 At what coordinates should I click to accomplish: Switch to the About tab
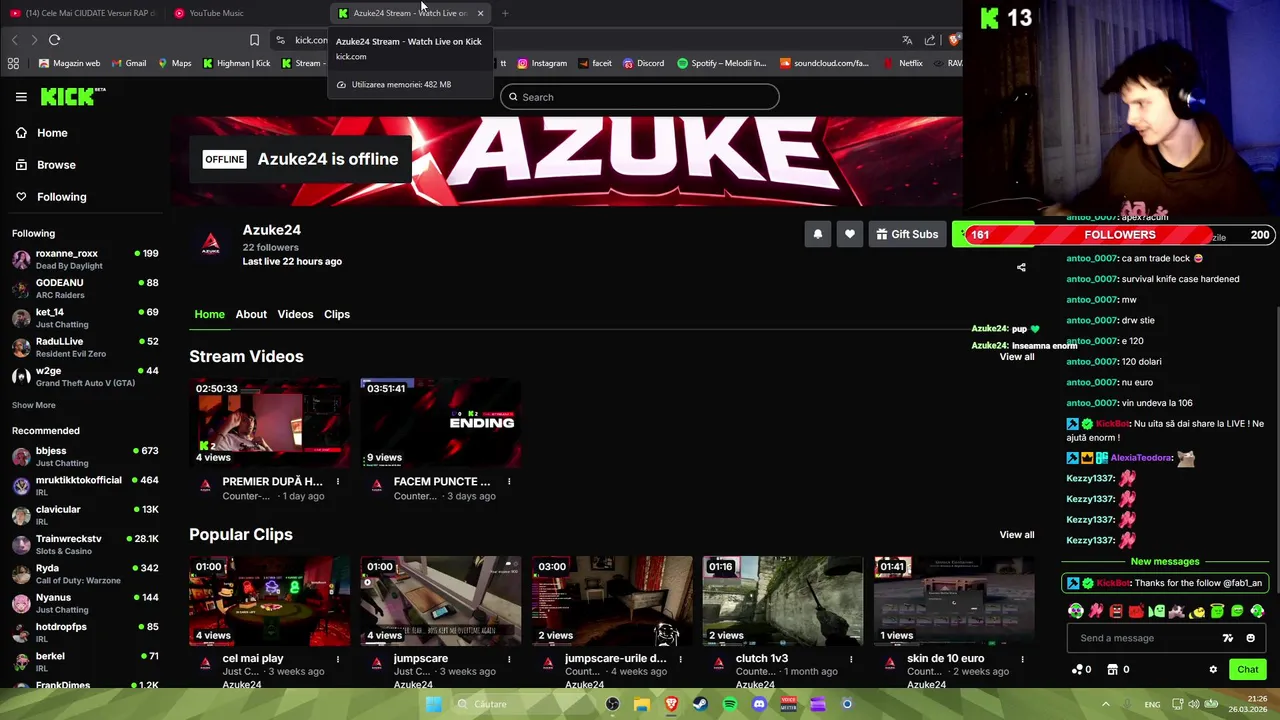251,314
